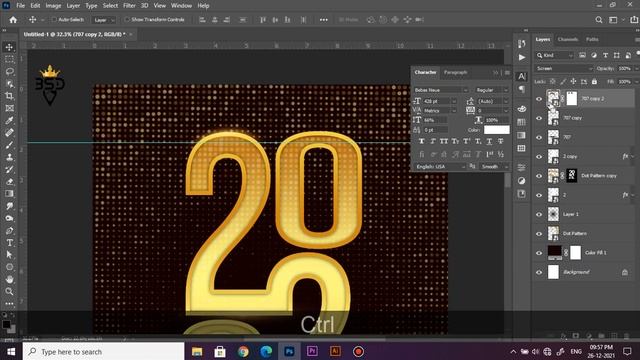Open the three-dots more options in options bar
This screenshot has width=640, height=360.
tap(324, 20)
